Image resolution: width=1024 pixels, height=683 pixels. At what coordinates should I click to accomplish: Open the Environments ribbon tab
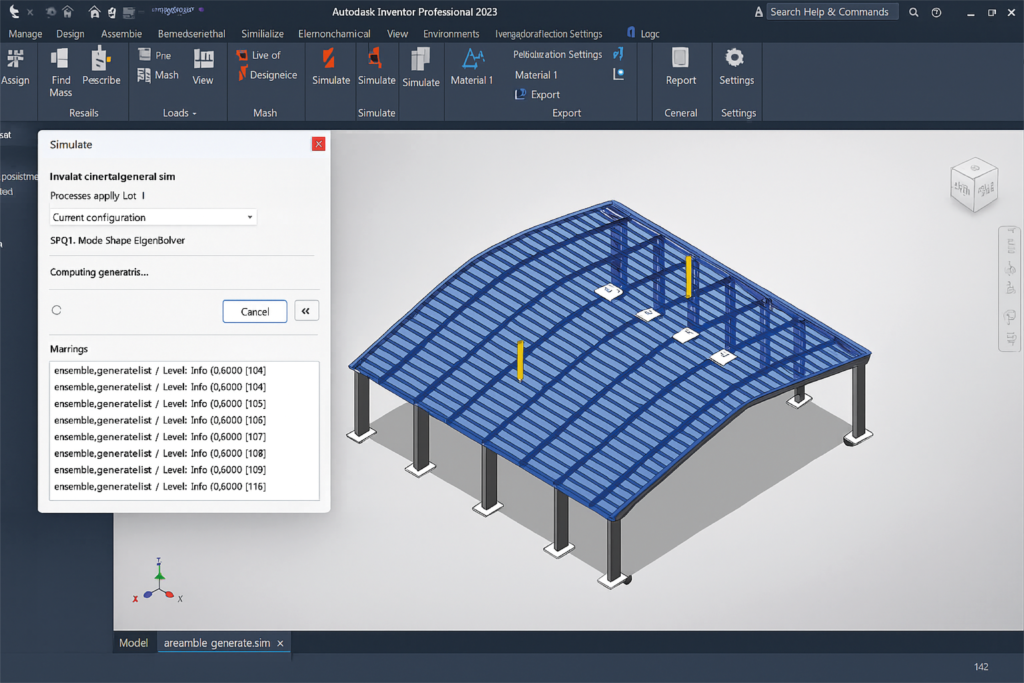point(451,33)
